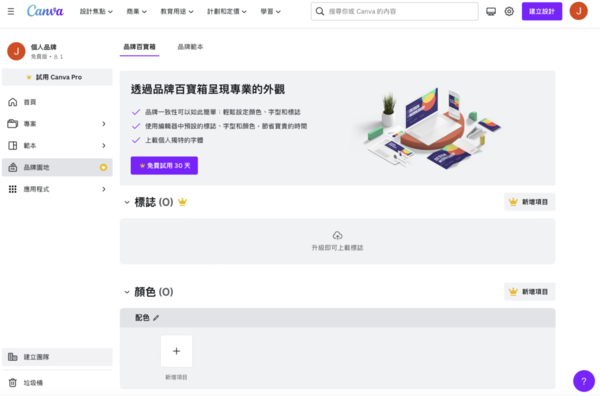Click the 個人品牌 team name
Screen dimensions: 600x396
coord(44,47)
